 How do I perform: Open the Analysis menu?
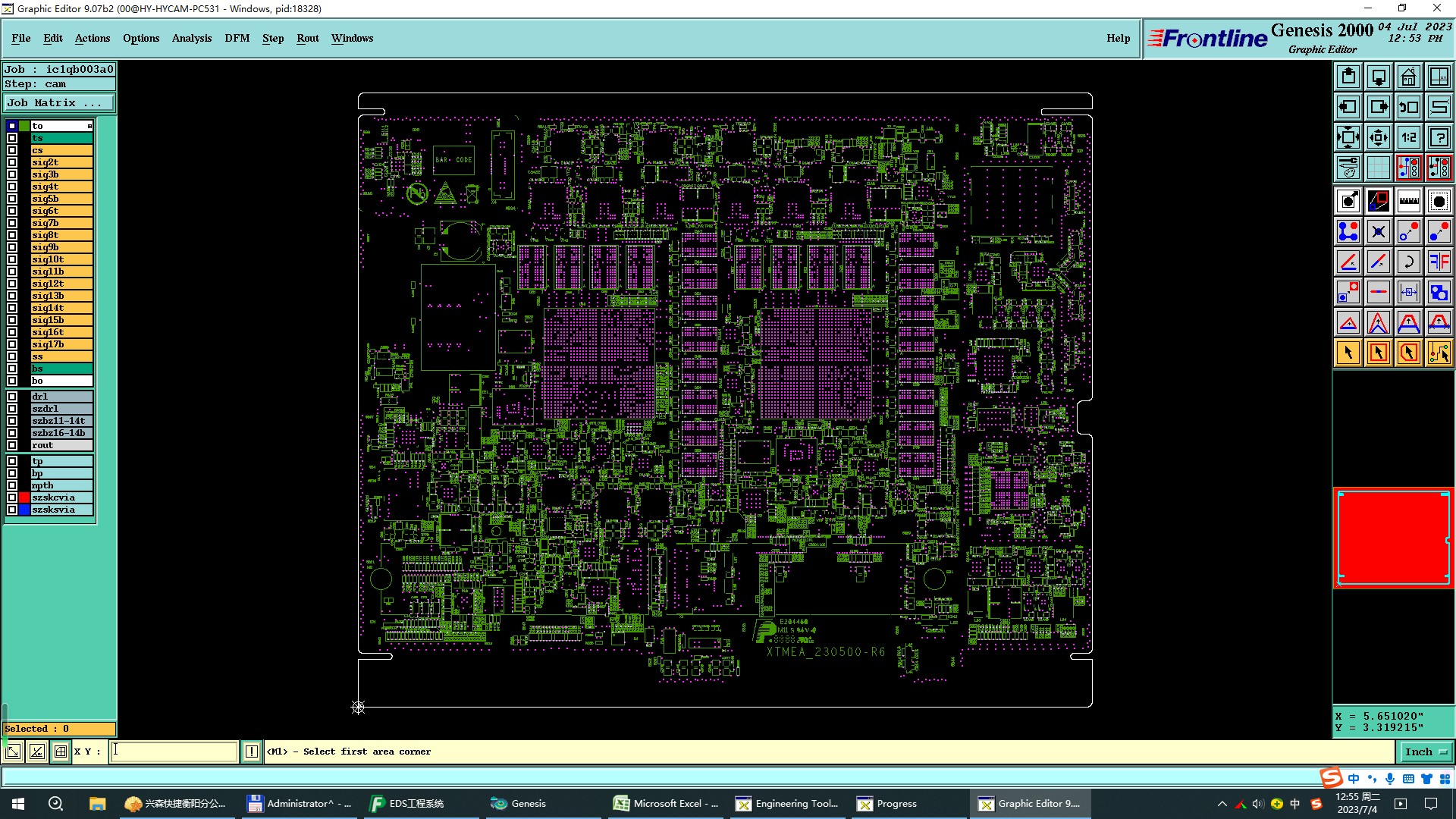[x=191, y=38]
